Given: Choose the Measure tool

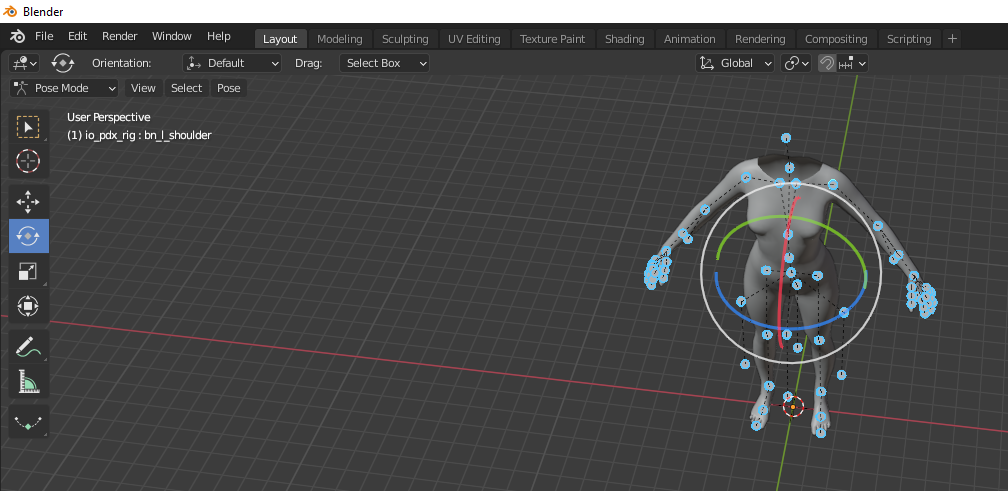Looking at the screenshot, I should tap(28, 382).
